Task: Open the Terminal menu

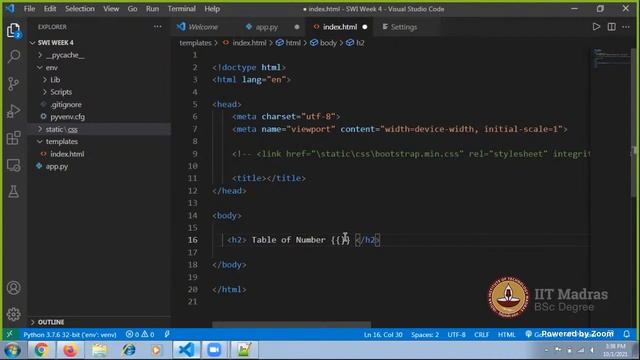Action: [182, 9]
